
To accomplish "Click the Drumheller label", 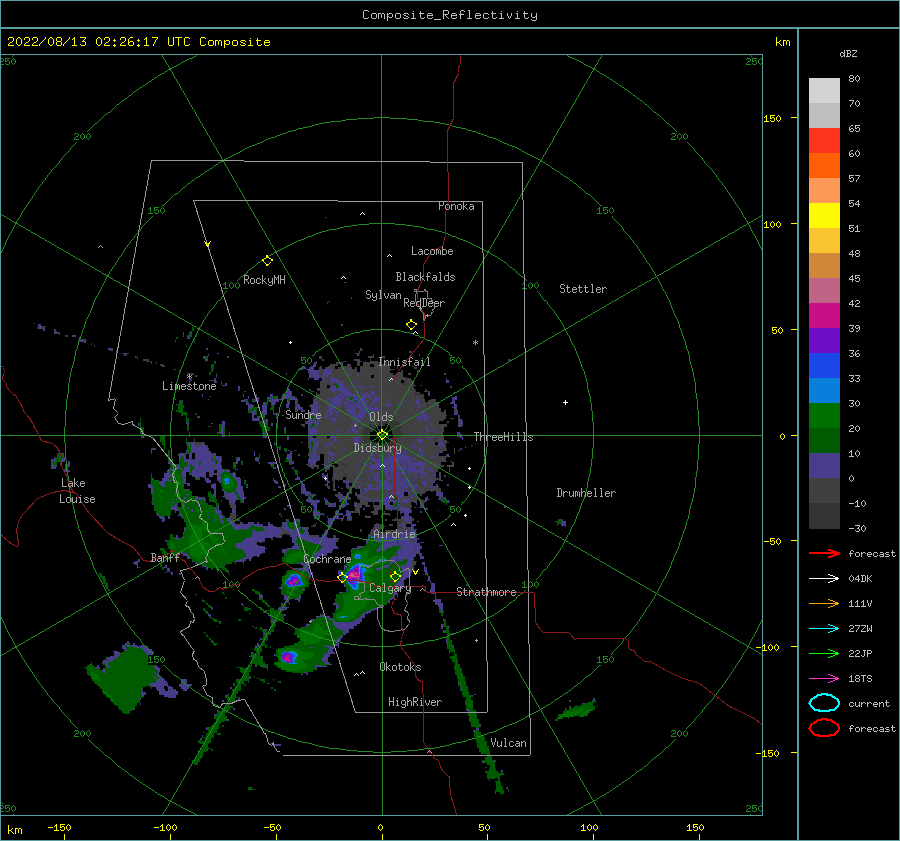I will click(x=586, y=493).
